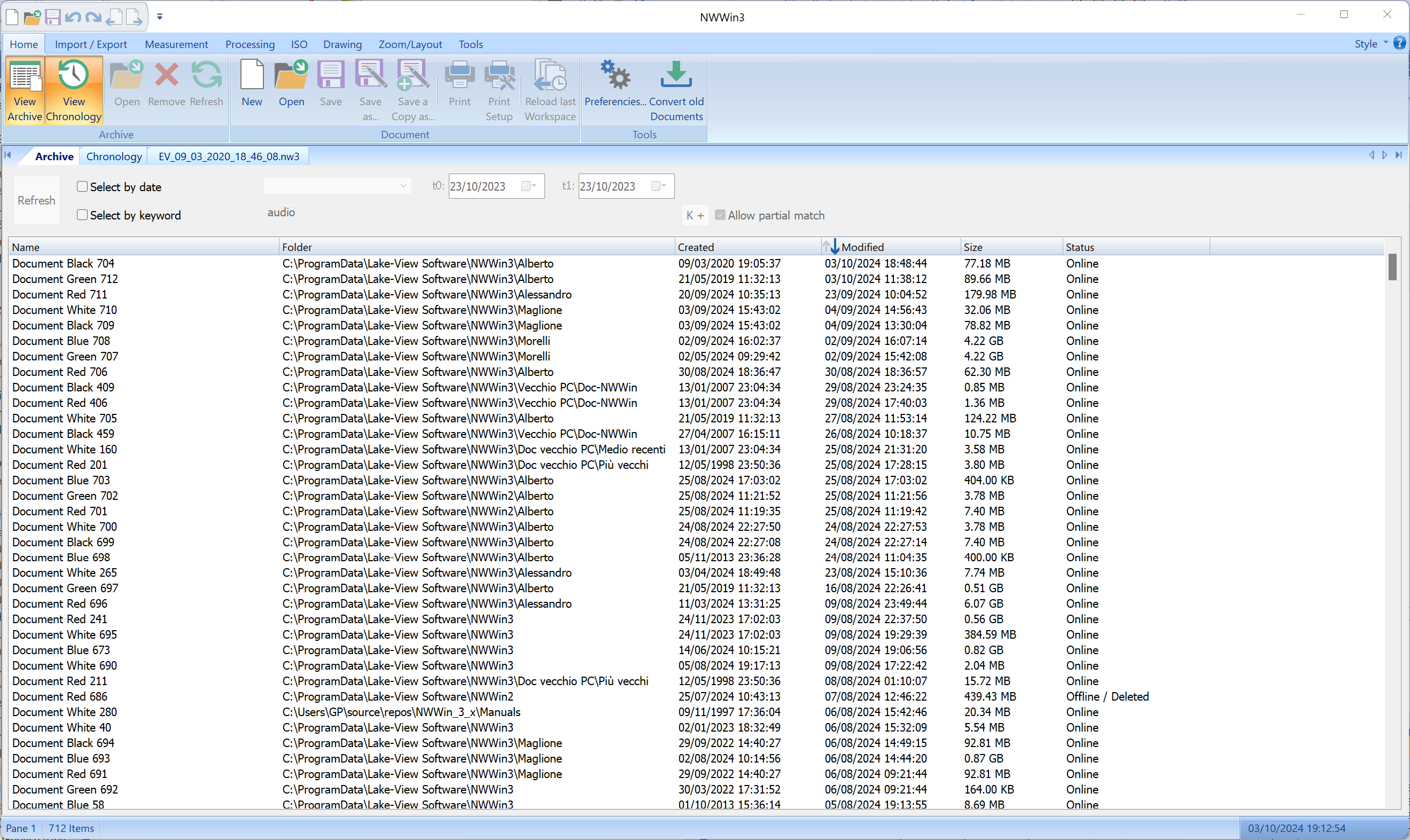The width and height of the screenshot is (1410, 840).
Task: Click the scroll tabs left arrow
Action: click(1372, 155)
